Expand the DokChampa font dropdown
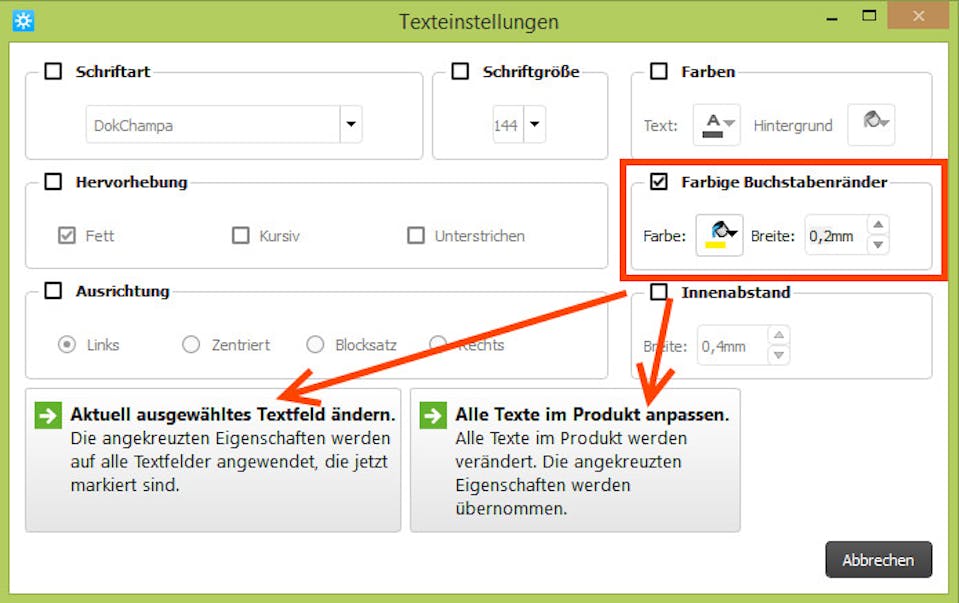 (350, 125)
